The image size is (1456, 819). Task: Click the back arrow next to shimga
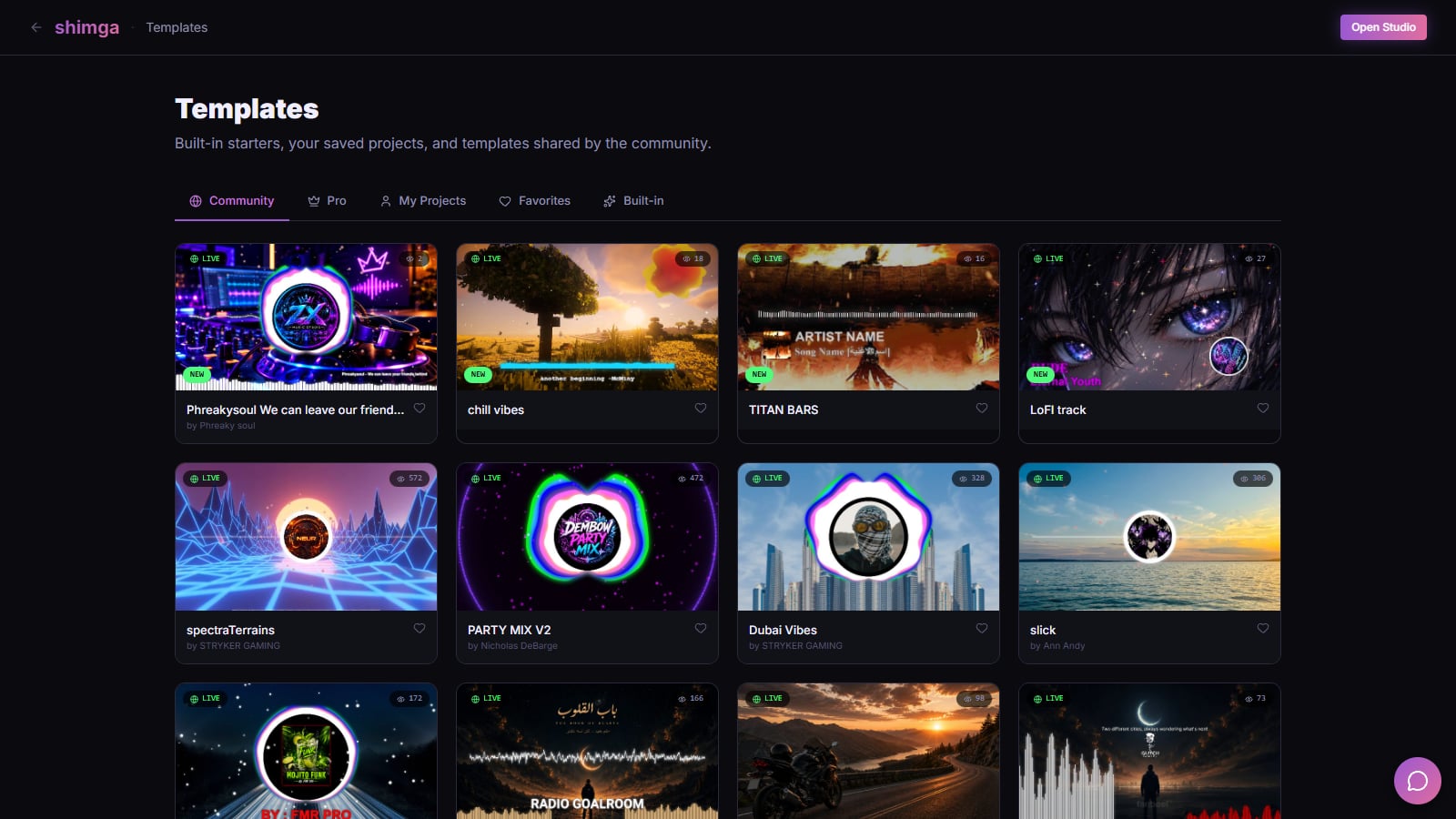pyautogui.click(x=36, y=27)
